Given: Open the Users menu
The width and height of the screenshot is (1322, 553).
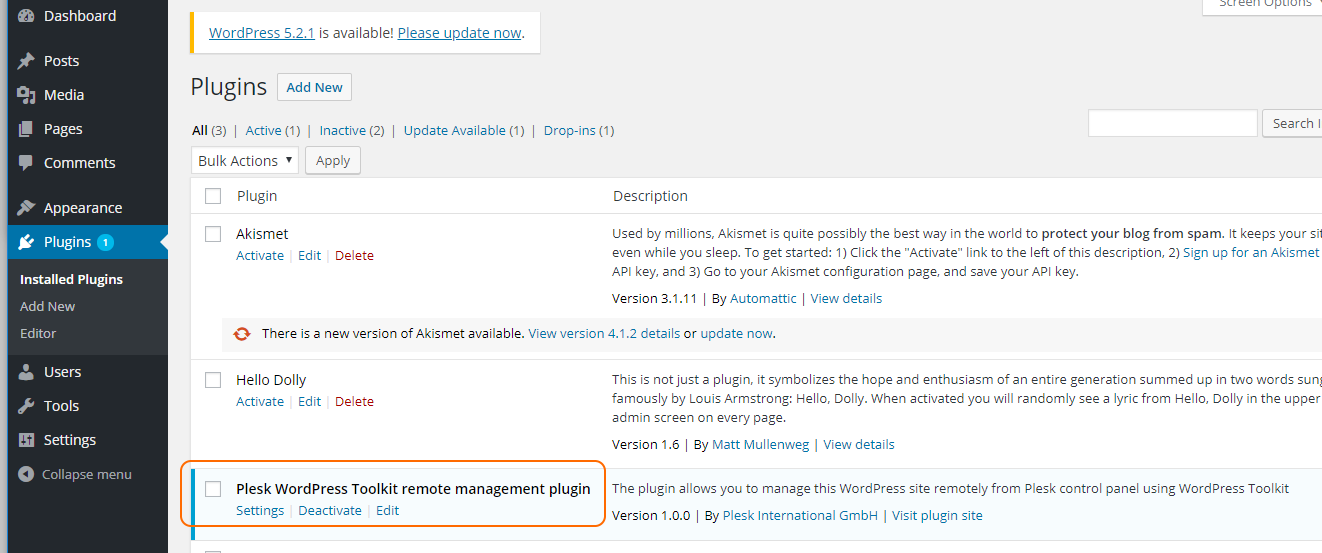Looking at the screenshot, I should pyautogui.click(x=62, y=372).
